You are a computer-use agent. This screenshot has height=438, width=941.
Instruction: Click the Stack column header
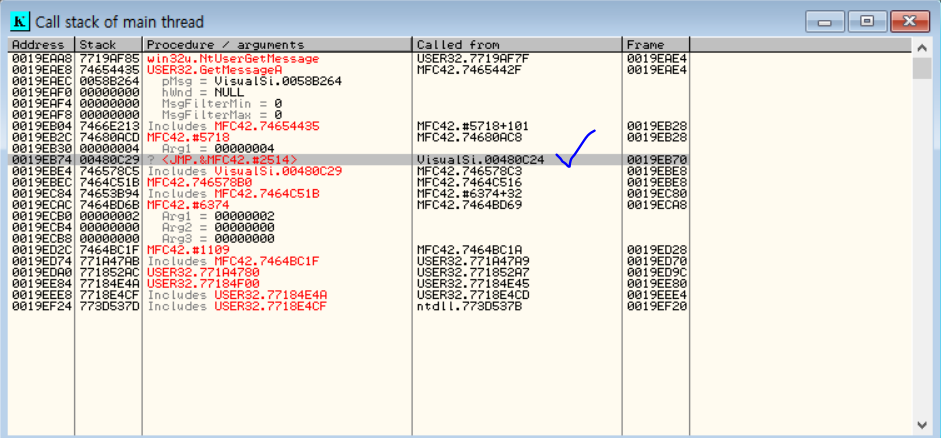pyautogui.click(x=109, y=45)
